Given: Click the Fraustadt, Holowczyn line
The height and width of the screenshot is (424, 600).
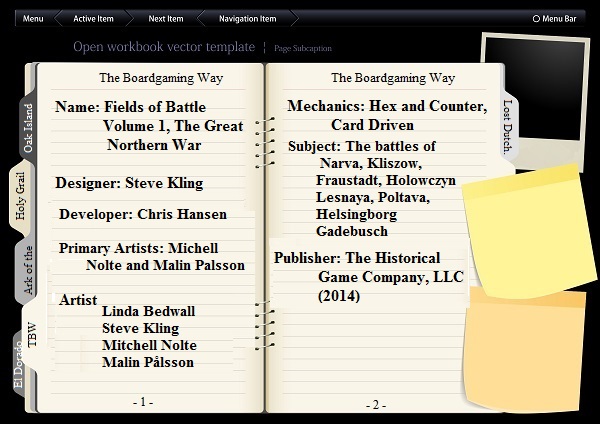Looking at the screenshot, I should point(386,180).
